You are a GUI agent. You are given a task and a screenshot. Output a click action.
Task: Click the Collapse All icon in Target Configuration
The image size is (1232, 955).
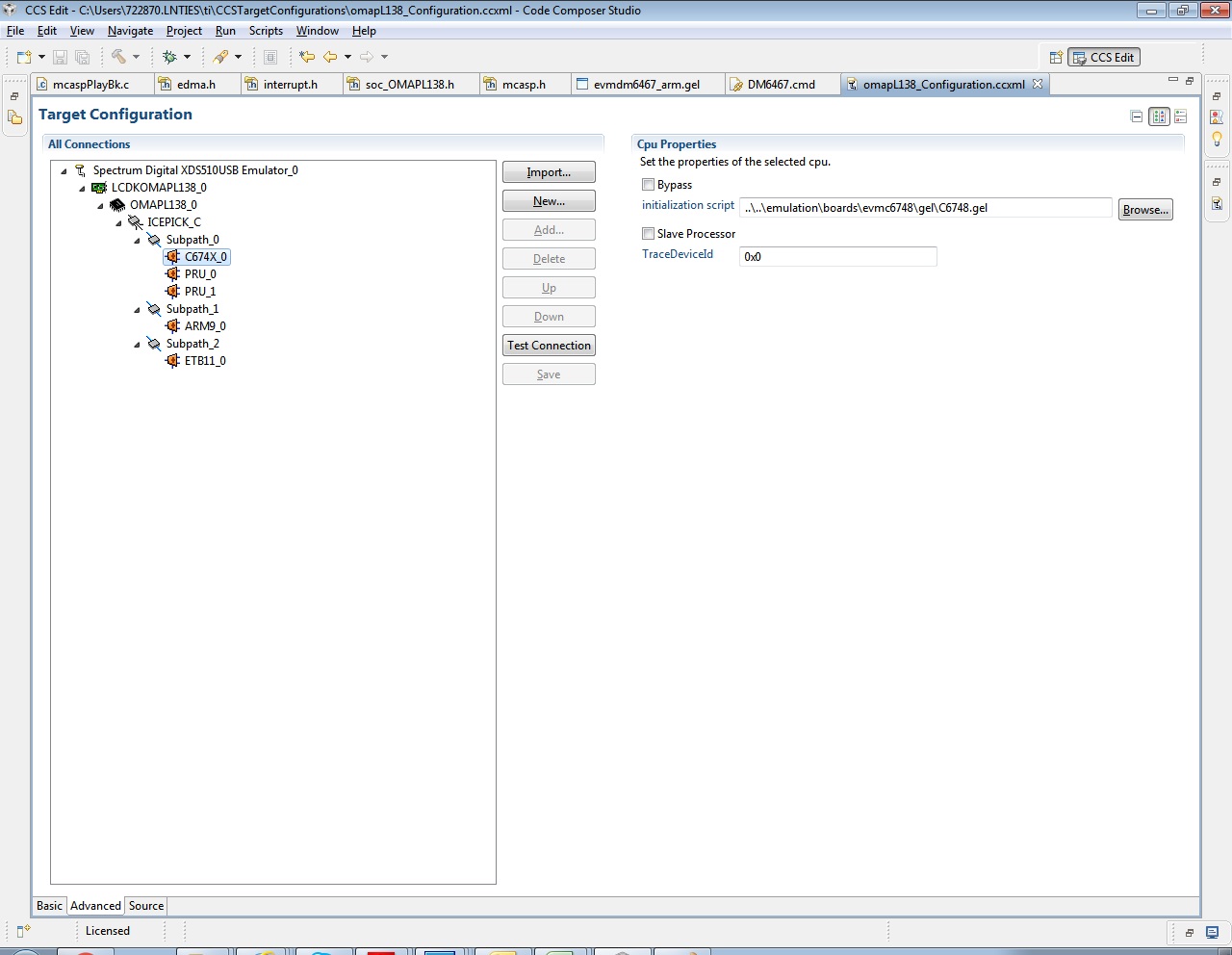1137,116
